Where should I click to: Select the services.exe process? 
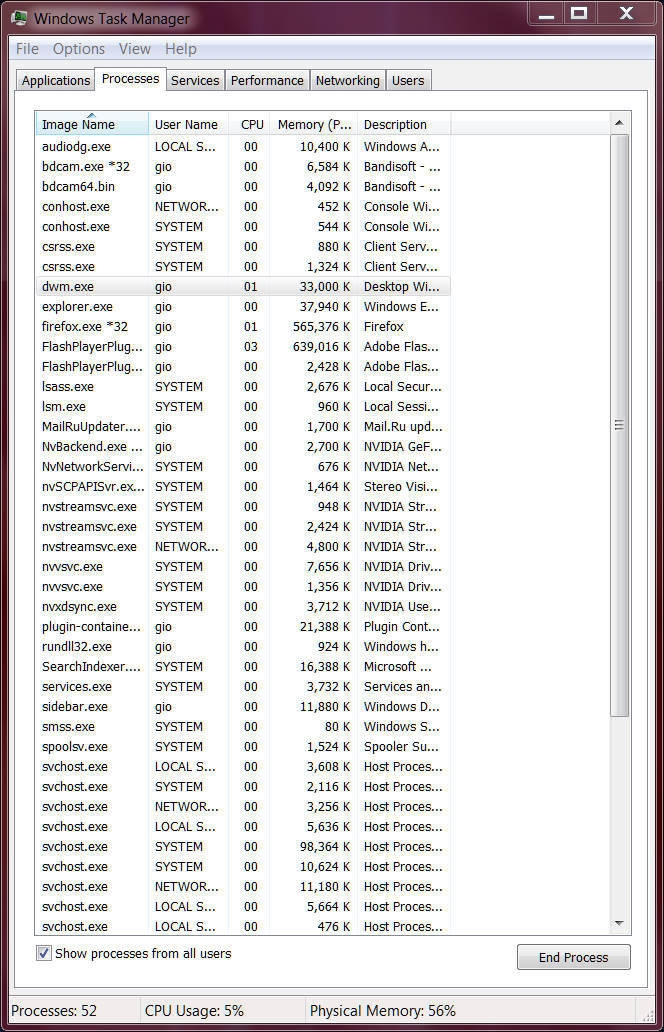pos(243,686)
